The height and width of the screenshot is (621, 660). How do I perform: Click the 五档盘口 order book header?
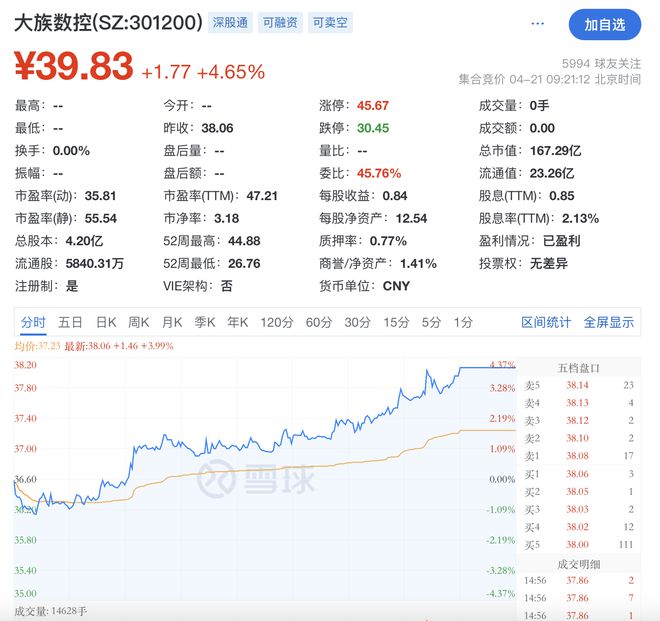[578, 368]
